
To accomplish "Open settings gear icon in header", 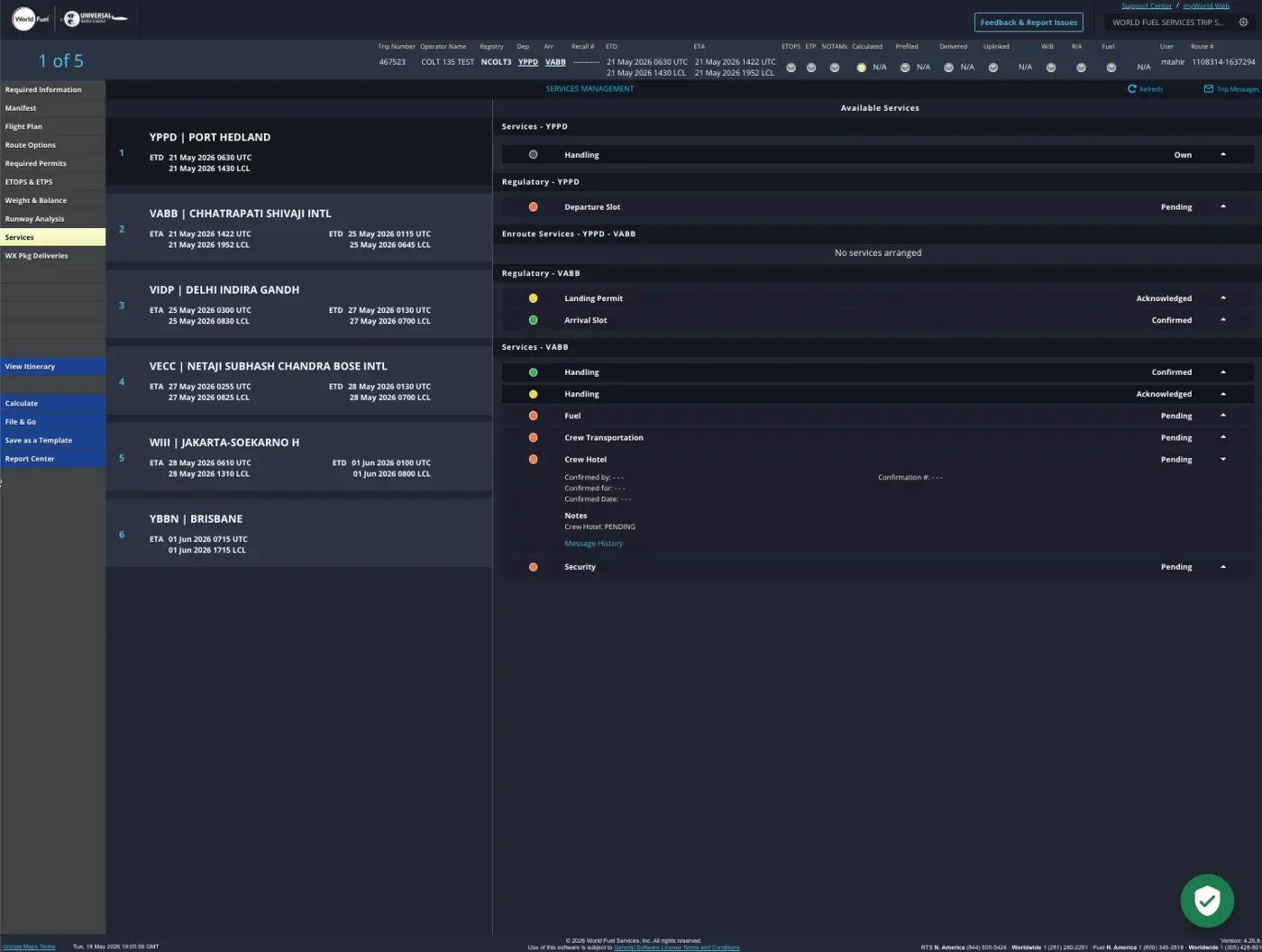I will (x=1243, y=23).
